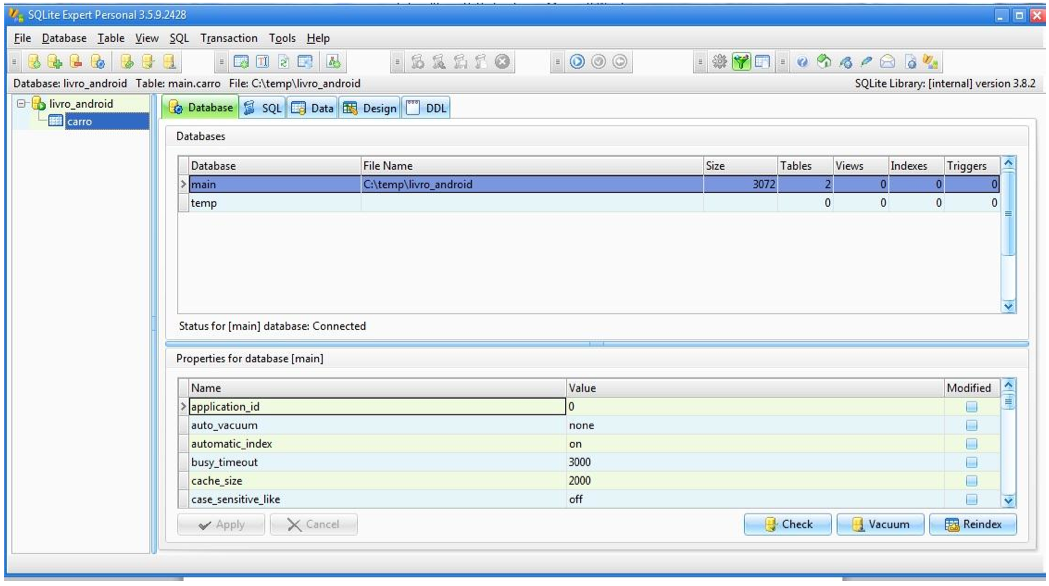Open the View menu
Image resolution: width=1049 pixels, height=586 pixels.
[147, 38]
